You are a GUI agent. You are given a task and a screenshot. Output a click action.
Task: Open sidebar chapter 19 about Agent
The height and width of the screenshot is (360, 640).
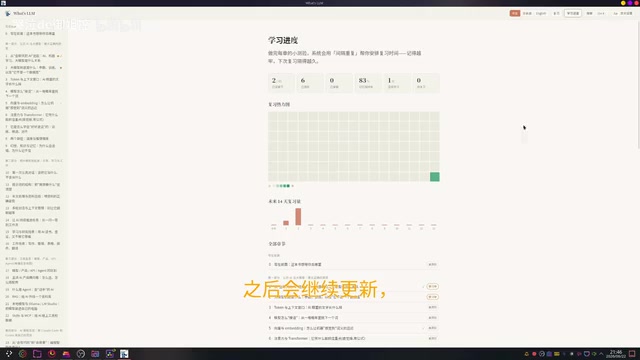tap(33, 289)
